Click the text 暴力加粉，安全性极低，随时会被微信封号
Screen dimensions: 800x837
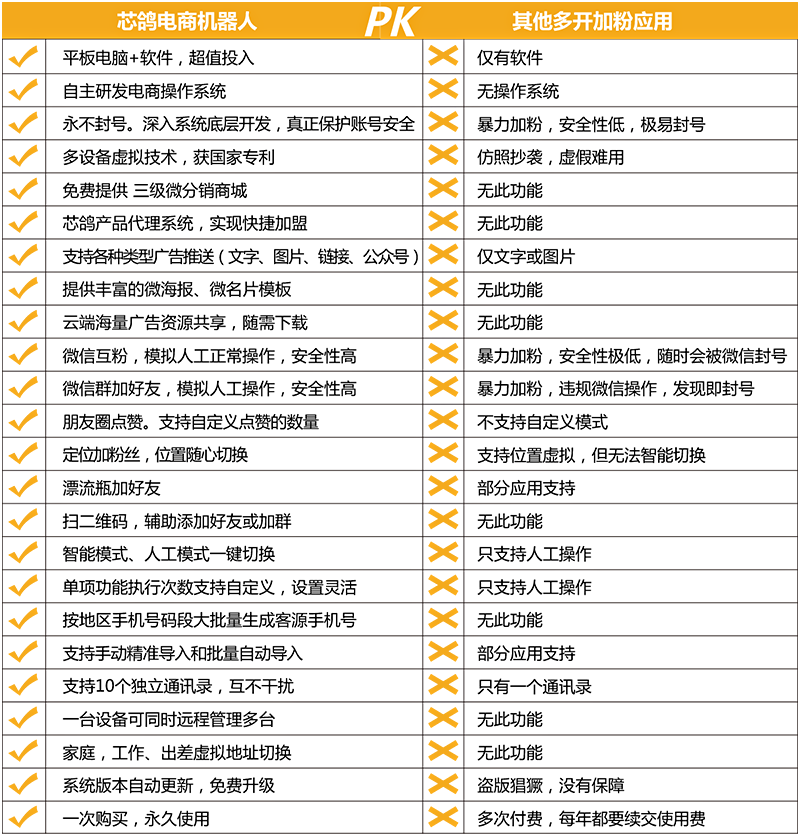coord(632,356)
